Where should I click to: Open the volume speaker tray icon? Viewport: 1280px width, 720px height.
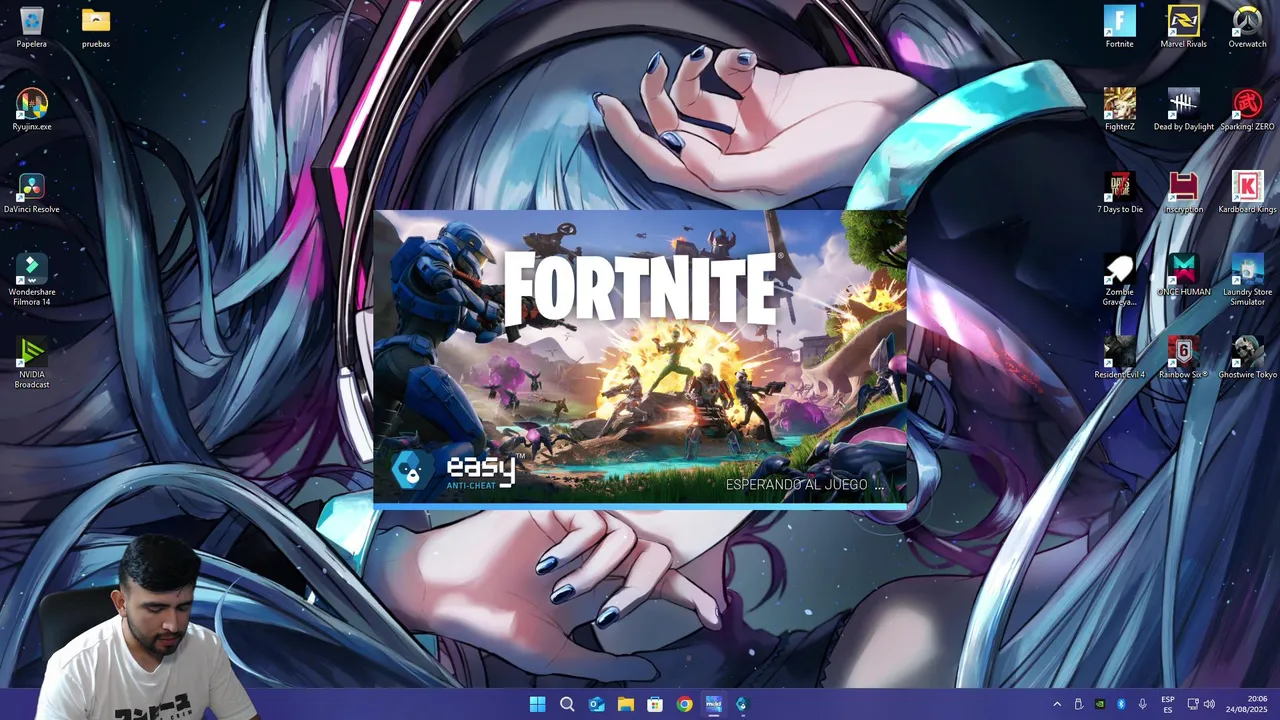(x=1209, y=704)
